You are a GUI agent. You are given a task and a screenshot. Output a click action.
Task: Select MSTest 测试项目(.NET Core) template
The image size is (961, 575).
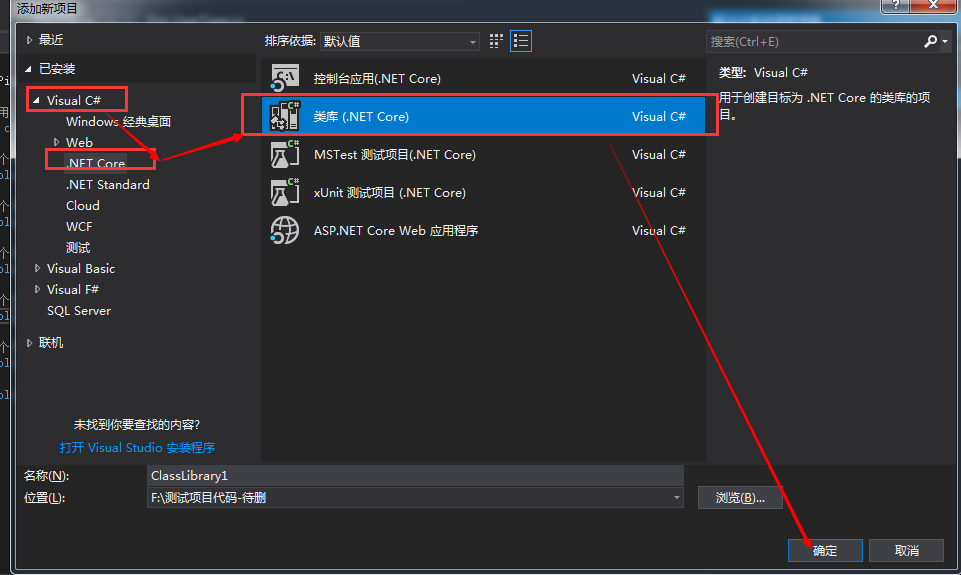coord(483,154)
